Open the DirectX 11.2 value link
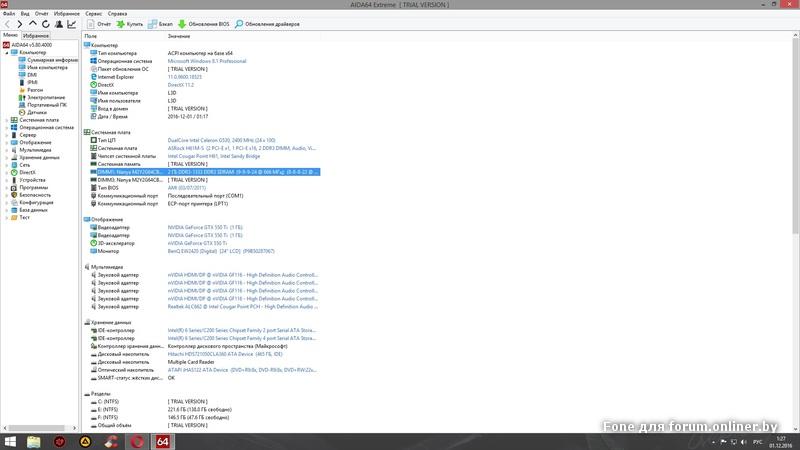The width and height of the screenshot is (800, 450). point(181,85)
